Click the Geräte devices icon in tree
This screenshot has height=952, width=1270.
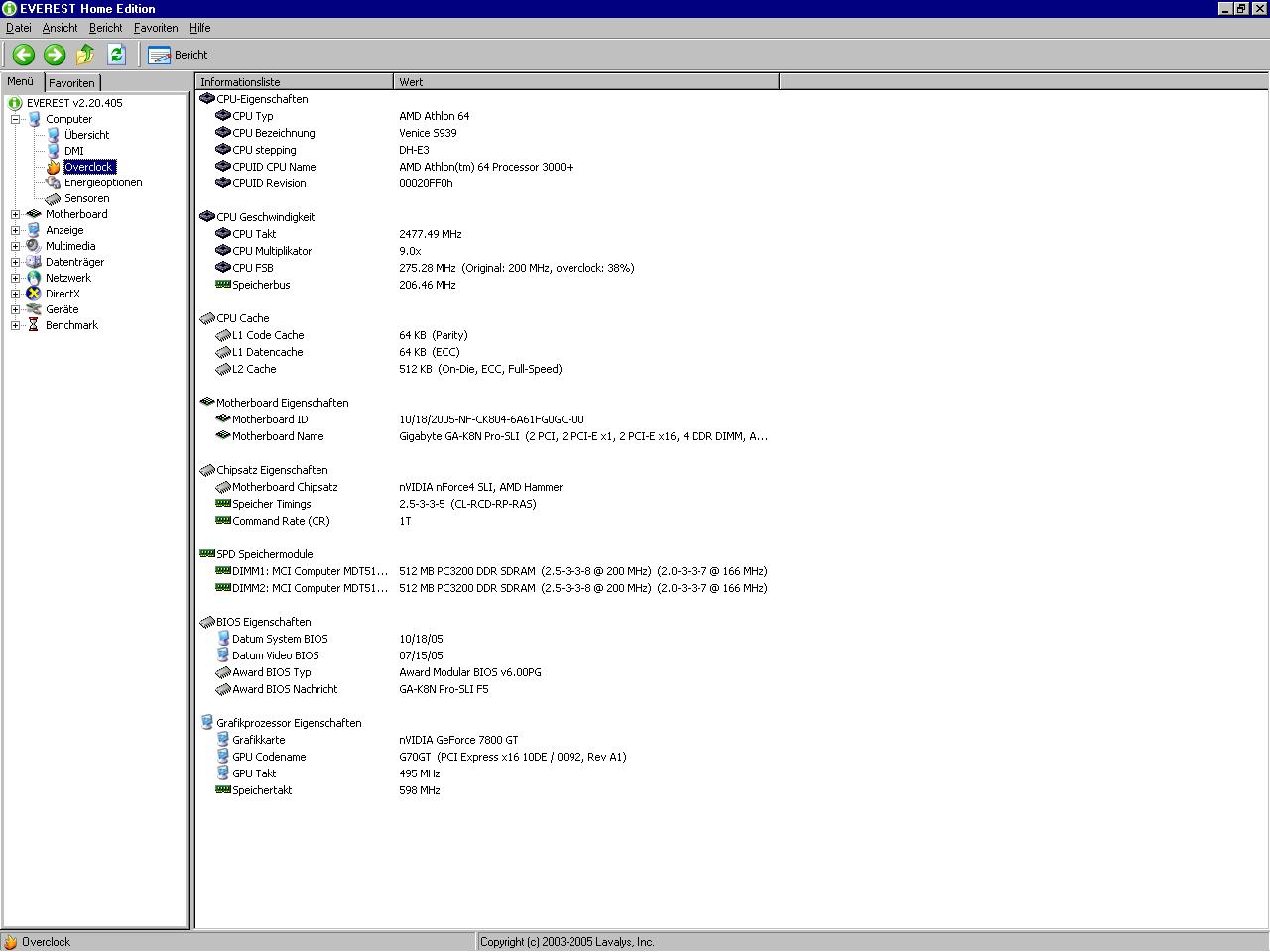click(x=34, y=309)
